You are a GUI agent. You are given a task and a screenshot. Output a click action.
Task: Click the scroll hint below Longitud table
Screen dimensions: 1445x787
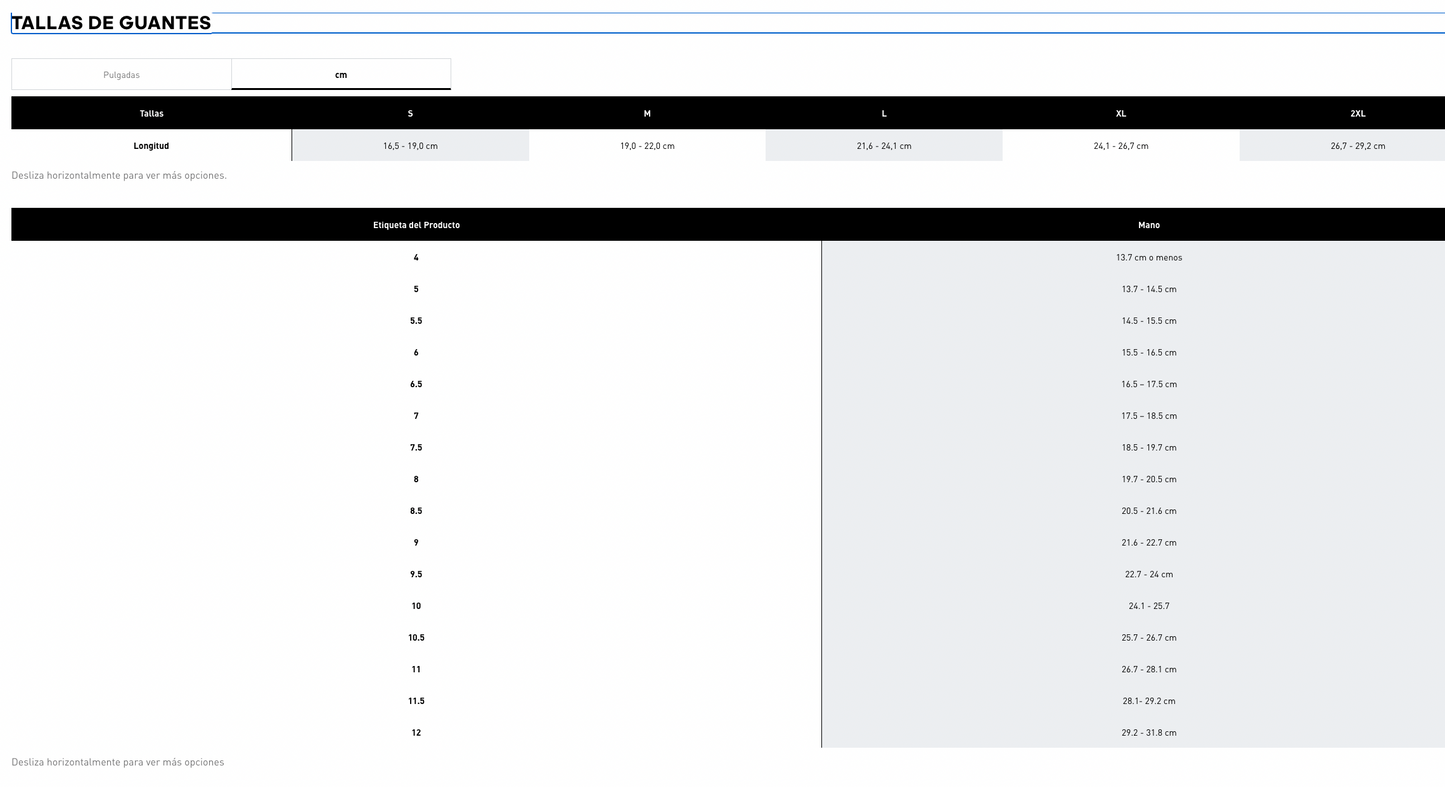click(119, 176)
